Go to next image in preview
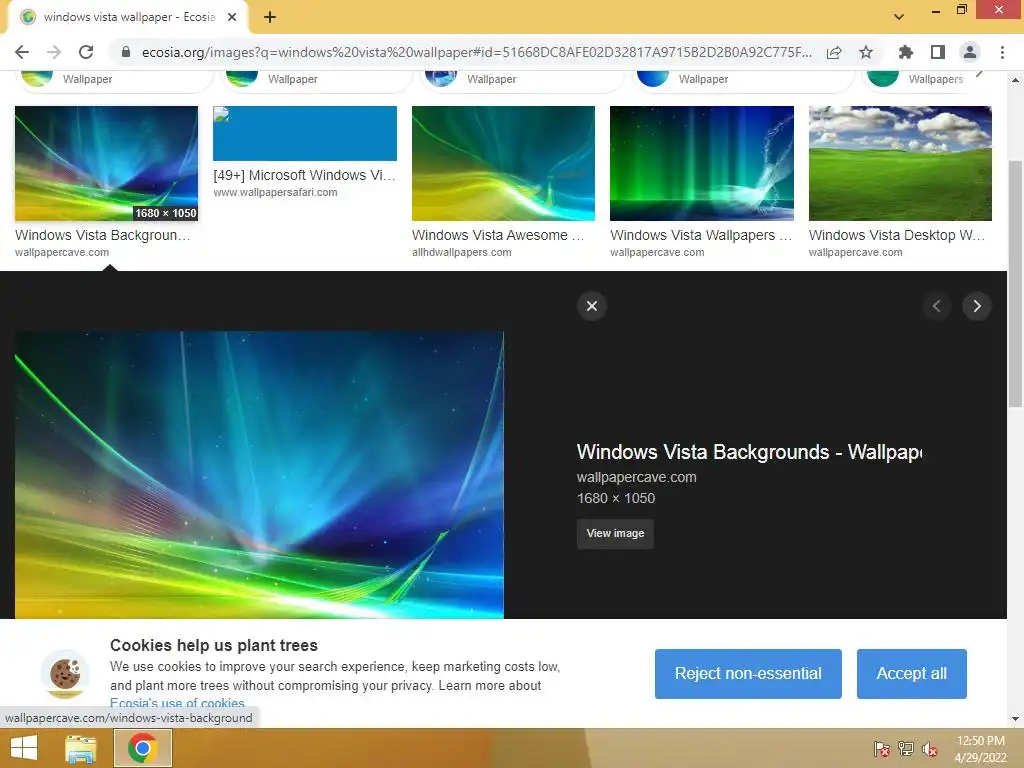This screenshot has height=768, width=1024. 977,306
